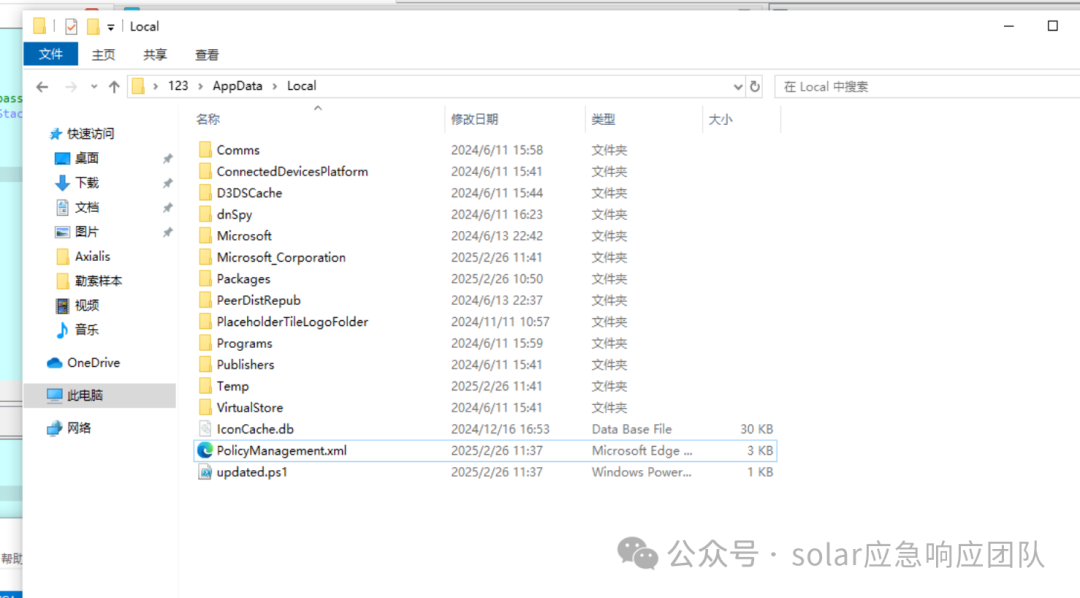
Task: Select 音乐 in navigation pane
Action: pyautogui.click(x=87, y=330)
